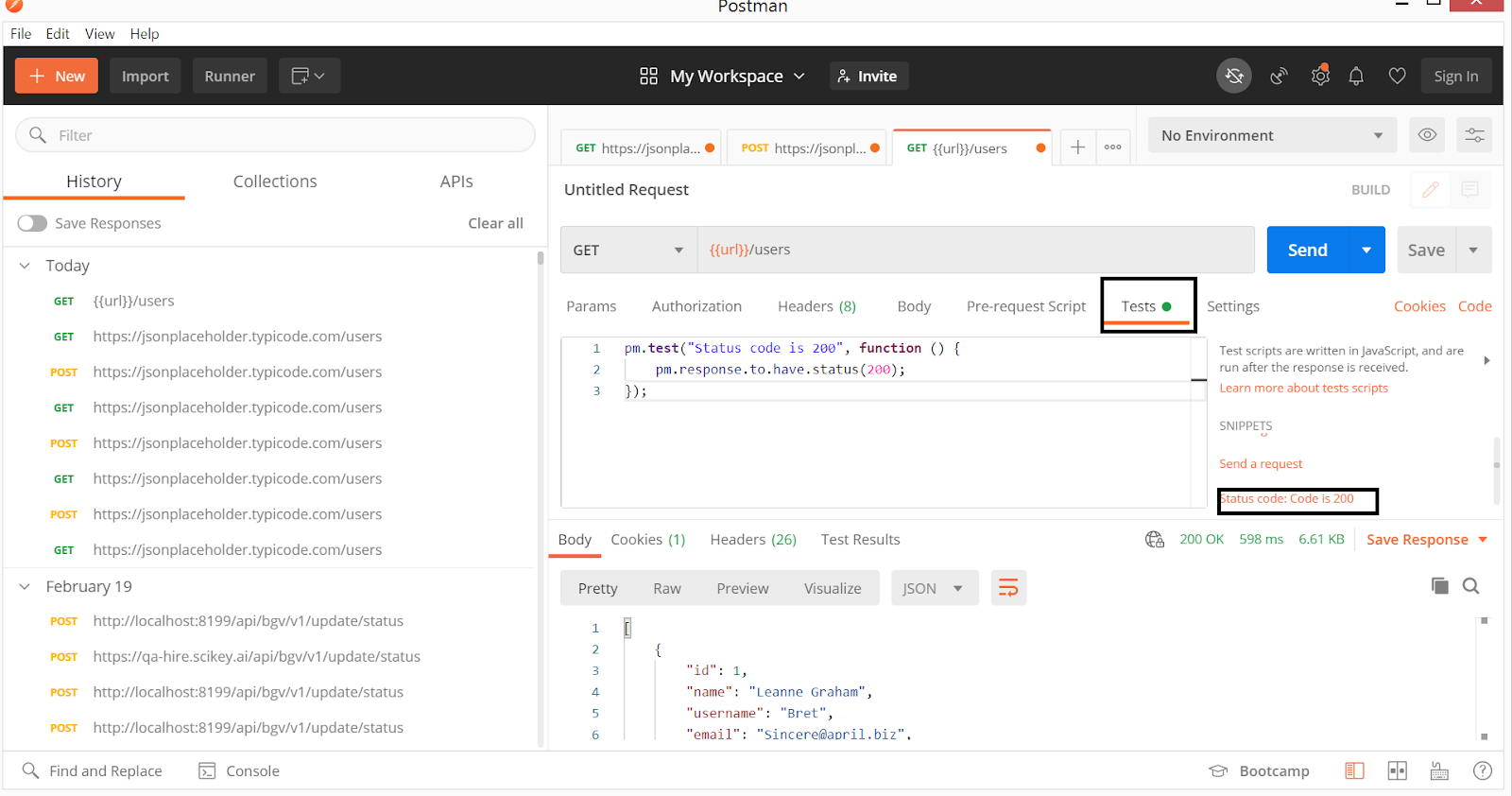Screen dimensions: 1512x796
Task: Click the snippets list scrollbar
Action: 1496,471
